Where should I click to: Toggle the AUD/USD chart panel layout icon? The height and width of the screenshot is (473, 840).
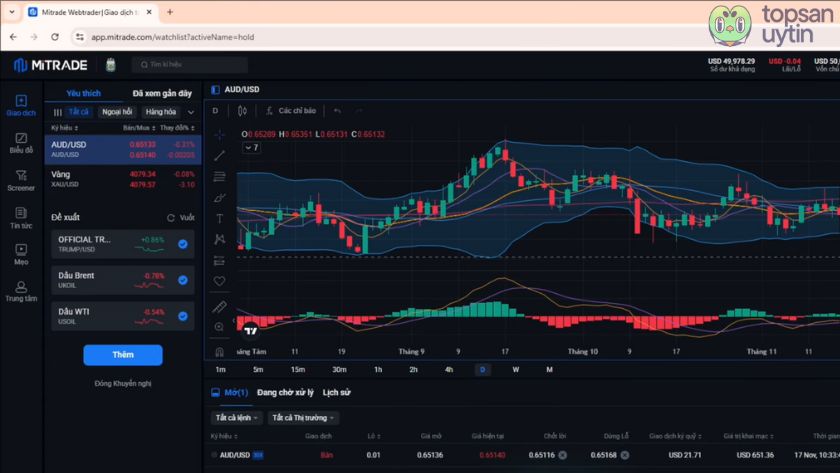[215, 89]
